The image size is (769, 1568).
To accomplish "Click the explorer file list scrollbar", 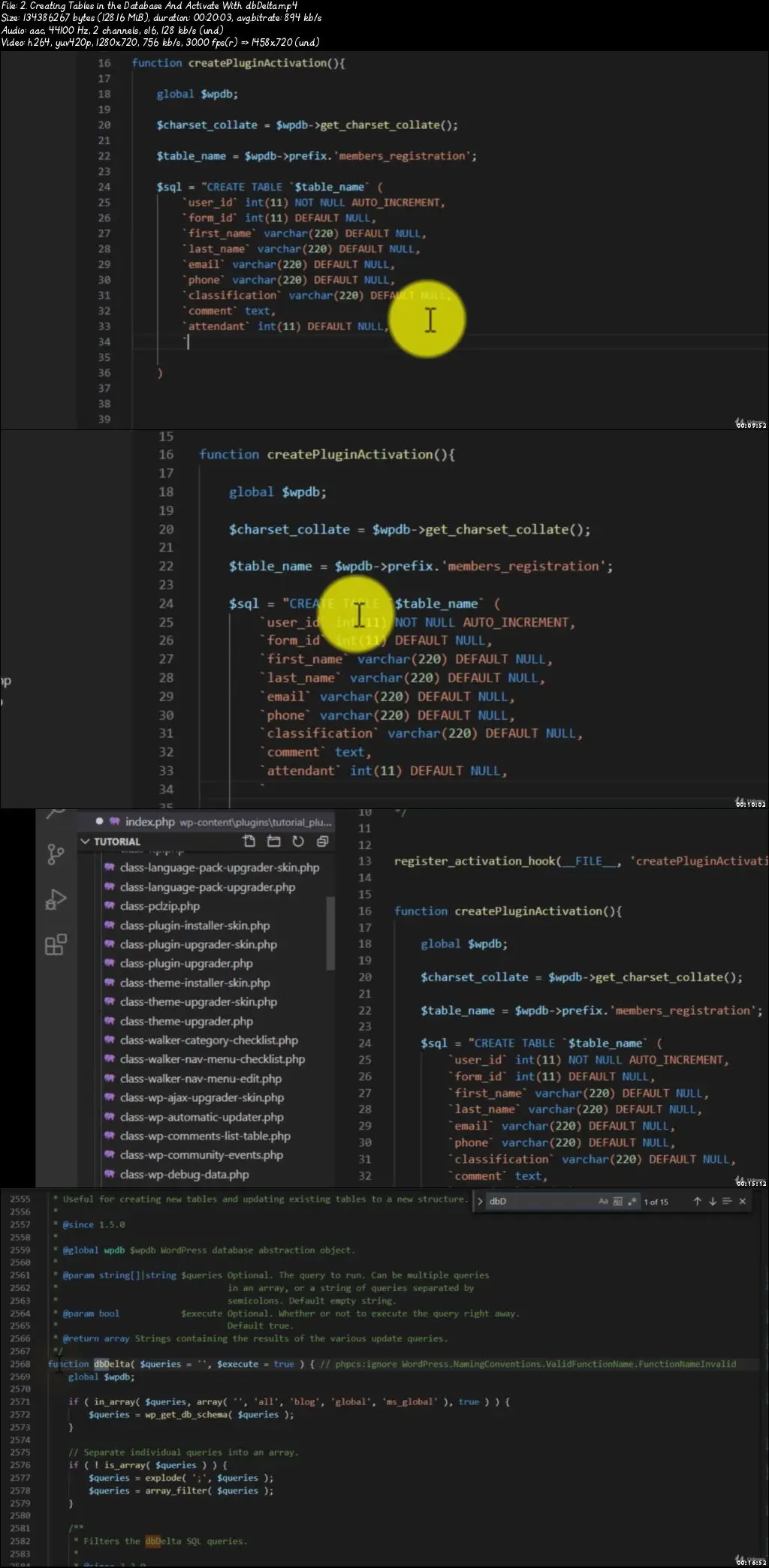I will pos(330,933).
